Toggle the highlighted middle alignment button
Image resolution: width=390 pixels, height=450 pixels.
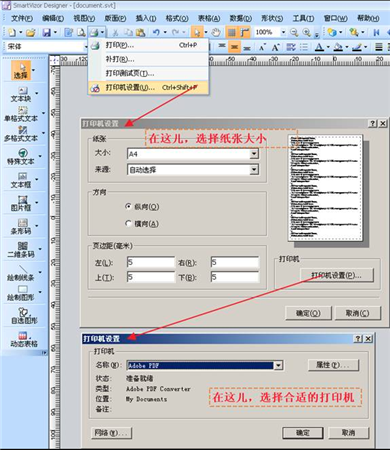(234, 47)
